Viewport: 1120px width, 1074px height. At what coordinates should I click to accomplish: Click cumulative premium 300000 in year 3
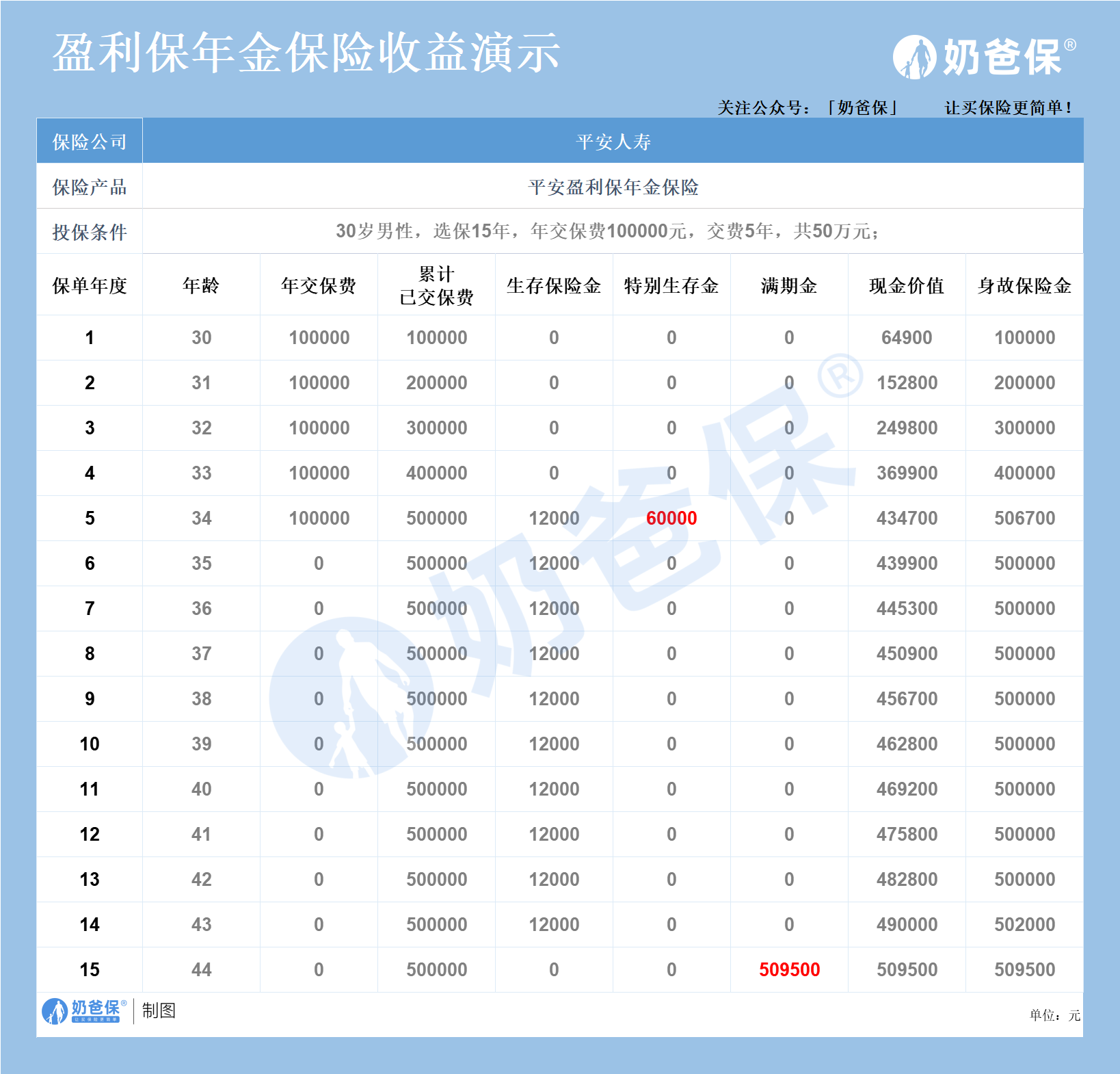click(436, 428)
